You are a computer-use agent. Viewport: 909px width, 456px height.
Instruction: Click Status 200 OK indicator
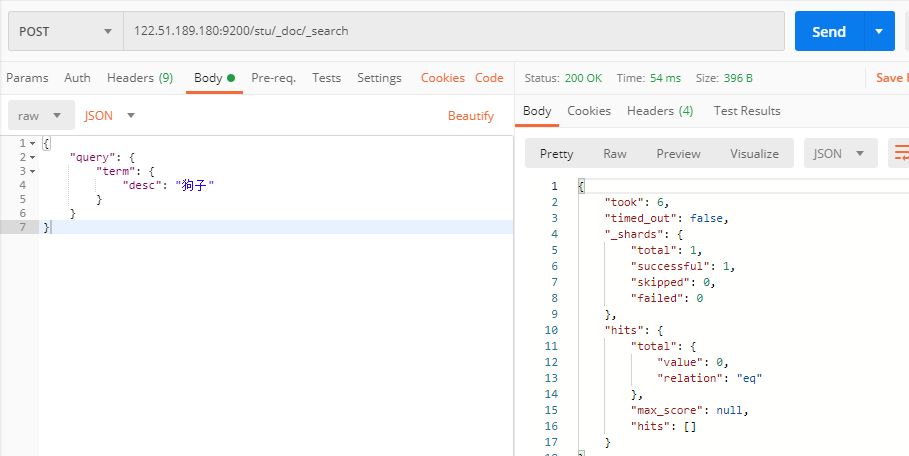tap(563, 78)
